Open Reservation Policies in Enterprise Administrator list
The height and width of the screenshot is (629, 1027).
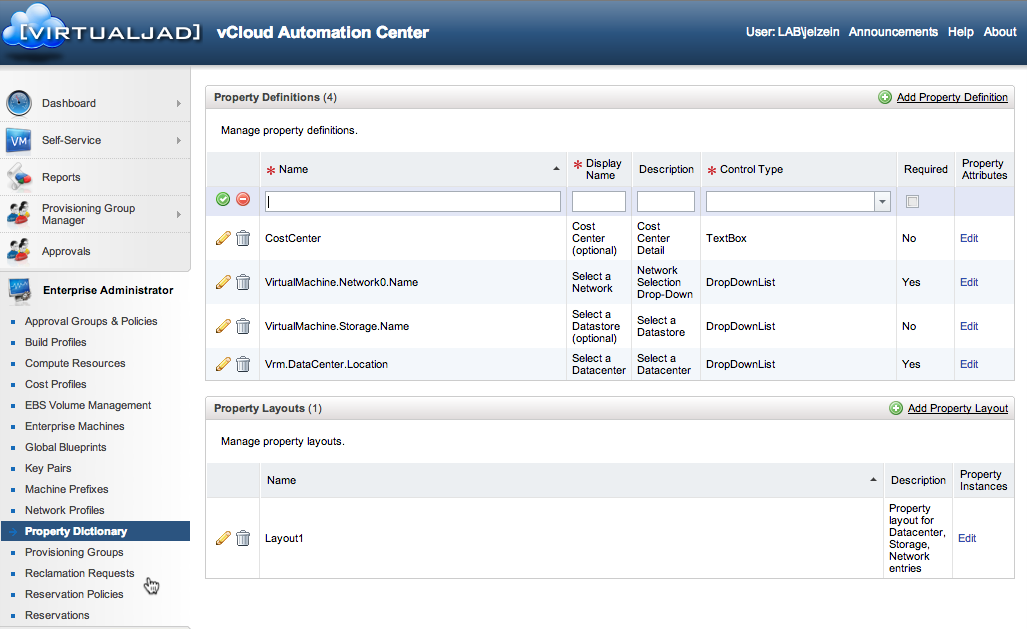tap(74, 594)
